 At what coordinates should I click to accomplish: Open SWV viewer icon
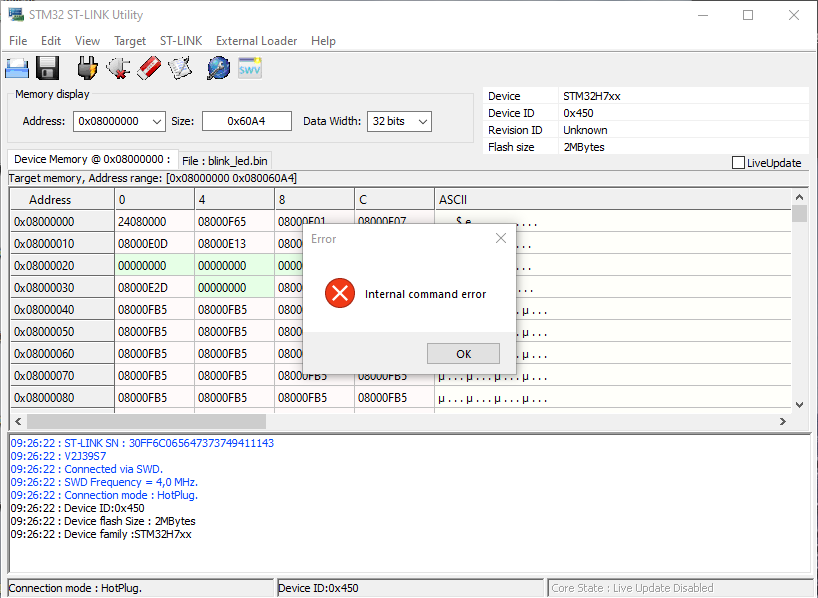[250, 68]
